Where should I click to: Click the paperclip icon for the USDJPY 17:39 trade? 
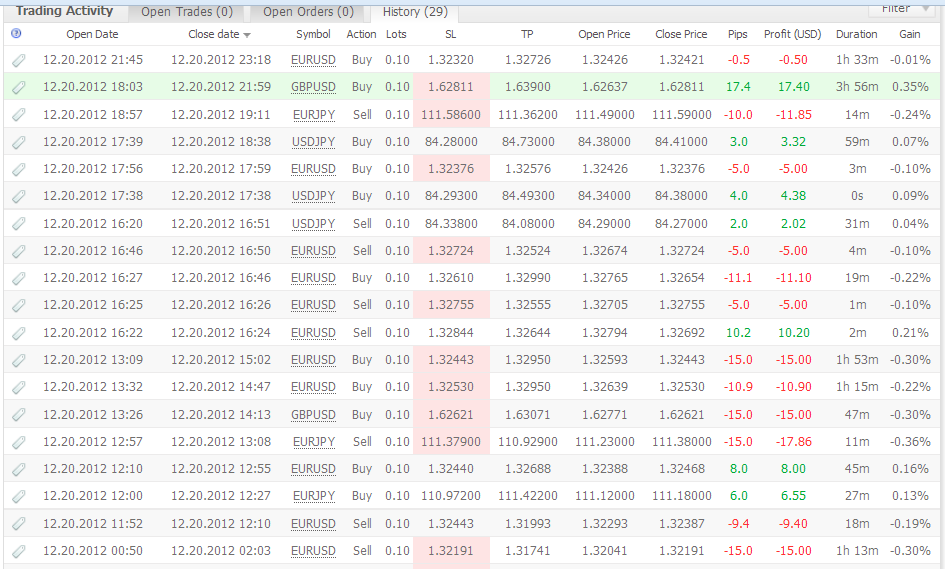tap(19, 142)
